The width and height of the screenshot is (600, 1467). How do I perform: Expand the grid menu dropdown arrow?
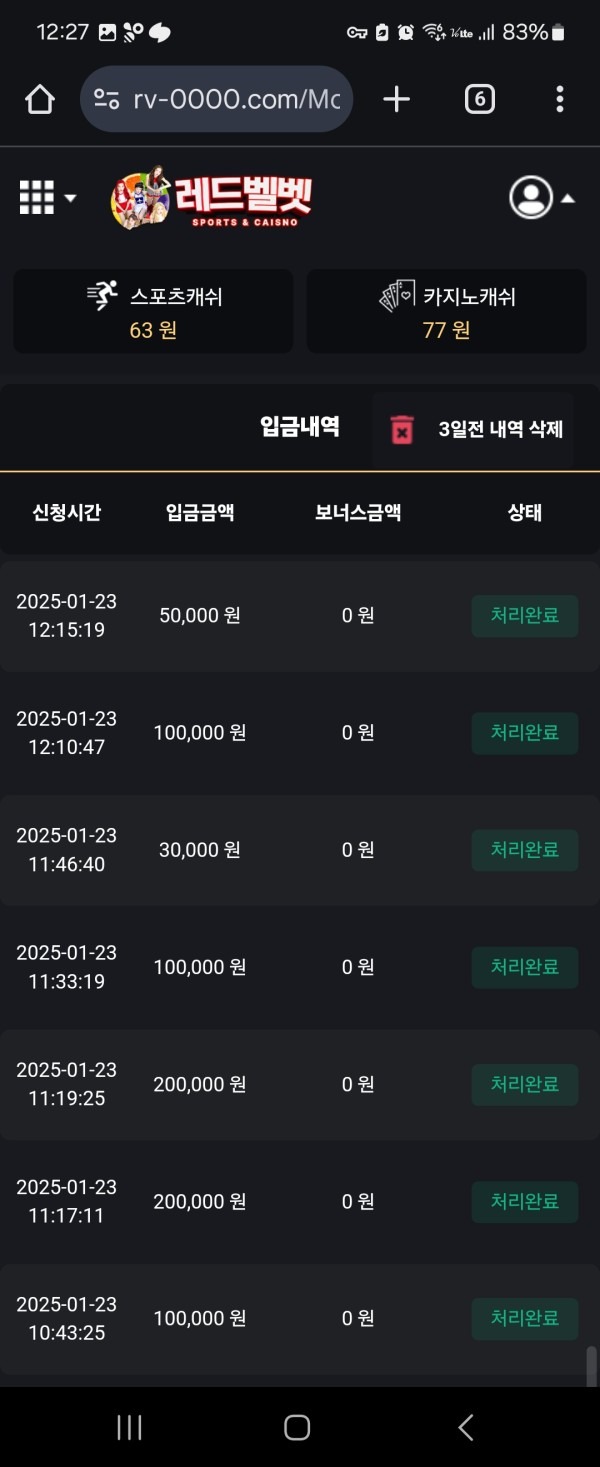pyautogui.click(x=69, y=199)
